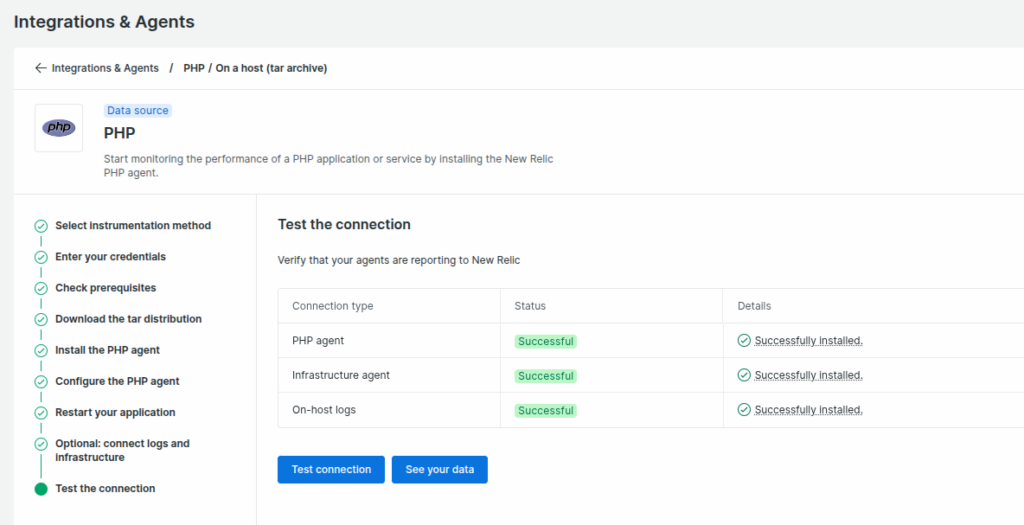Go to Select instrumentation method step

click(133, 225)
